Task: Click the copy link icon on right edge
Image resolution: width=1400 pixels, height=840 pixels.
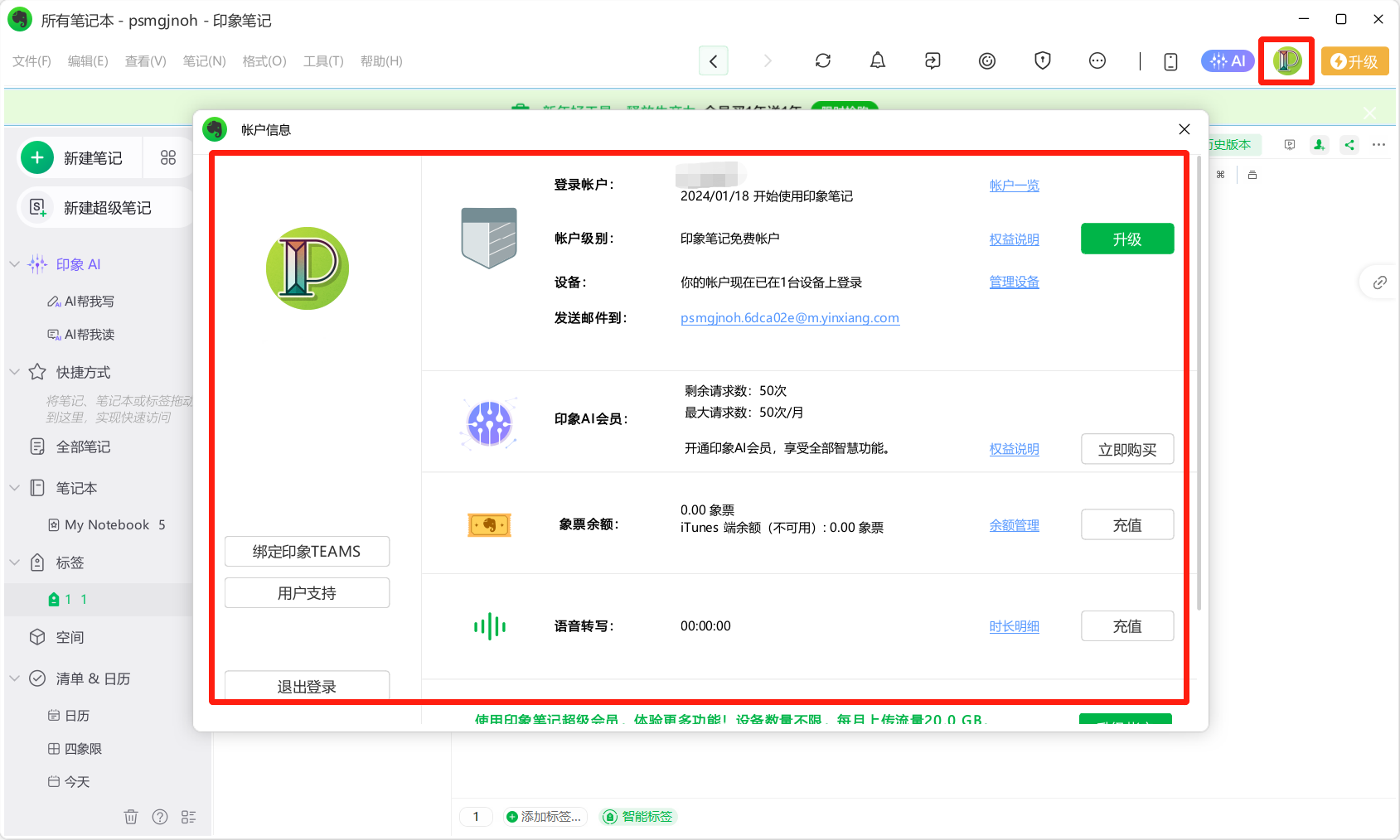Action: tap(1379, 282)
